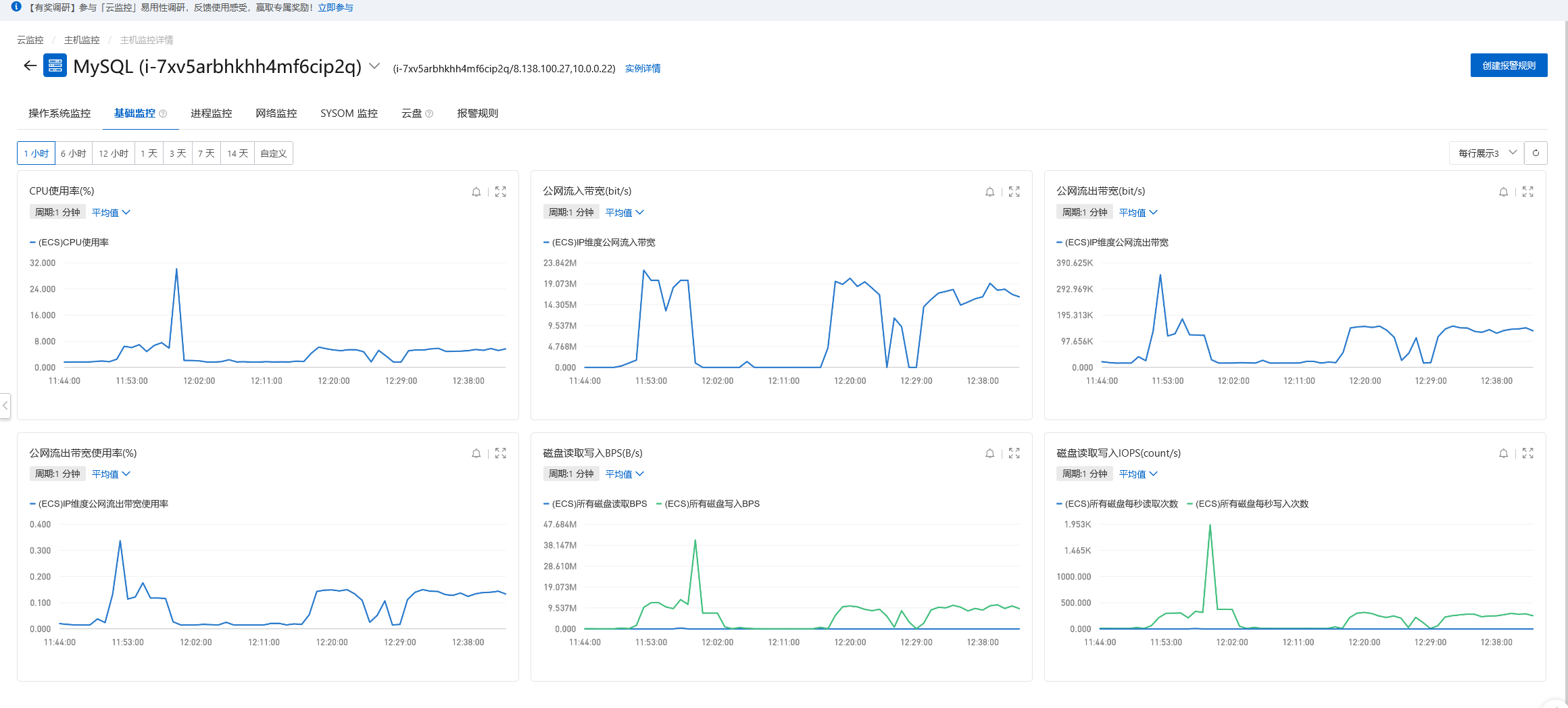Toggle (ECS)IP维度公网流出带宽使用率 legend series
This screenshot has width=1568, height=708.
[x=99, y=504]
